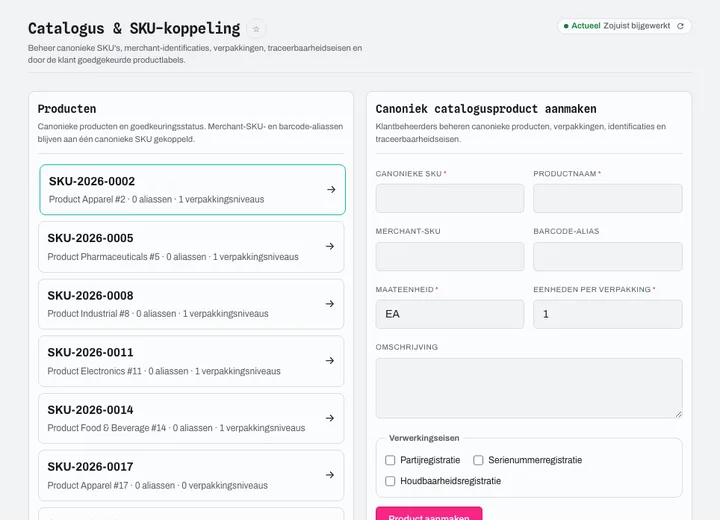Select the SKU-2026-0014 product title
The width and height of the screenshot is (720, 520).
(x=90, y=410)
